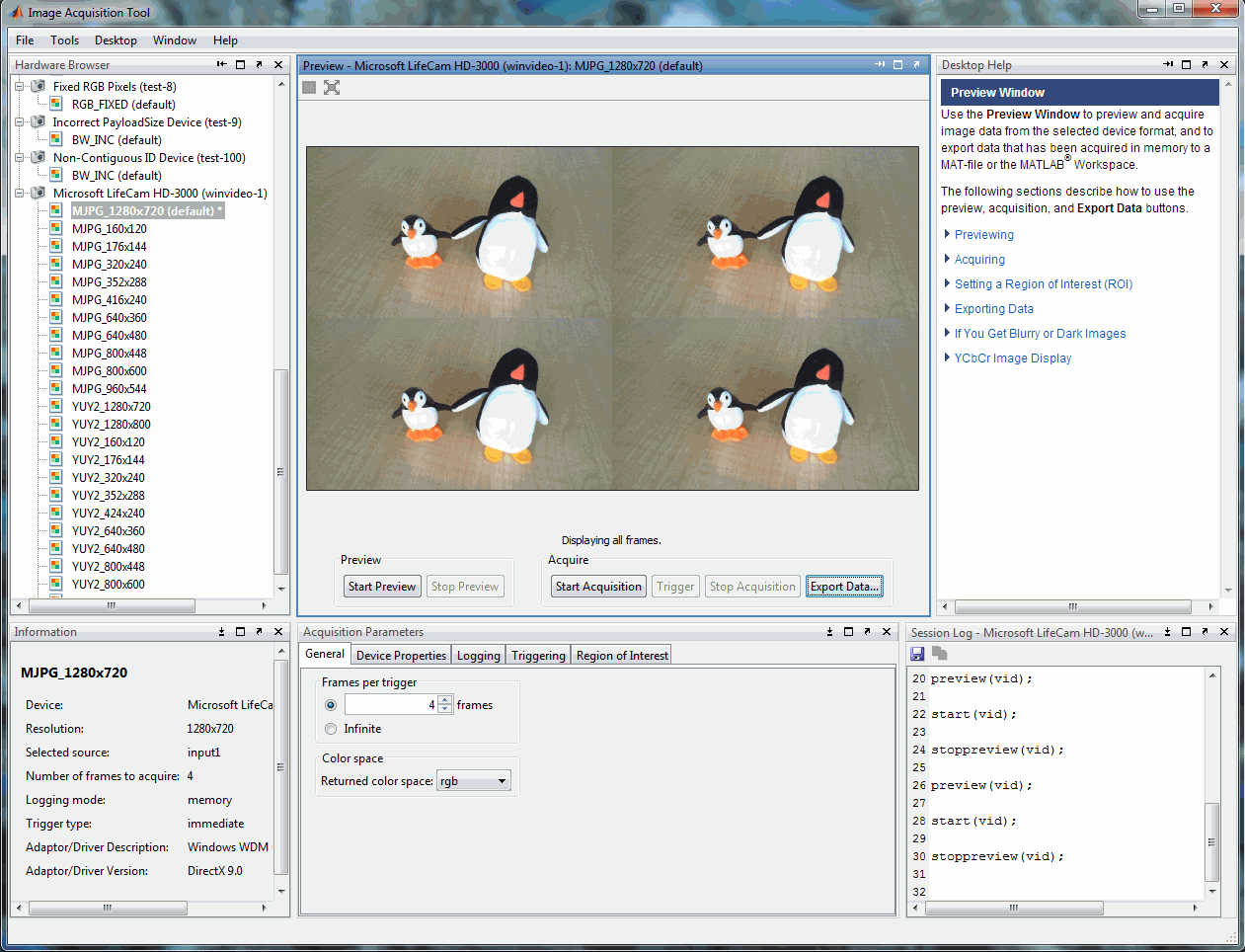Collapse the Microsoft LifeCam HD-3000 node
1245x952 pixels.
(19, 193)
